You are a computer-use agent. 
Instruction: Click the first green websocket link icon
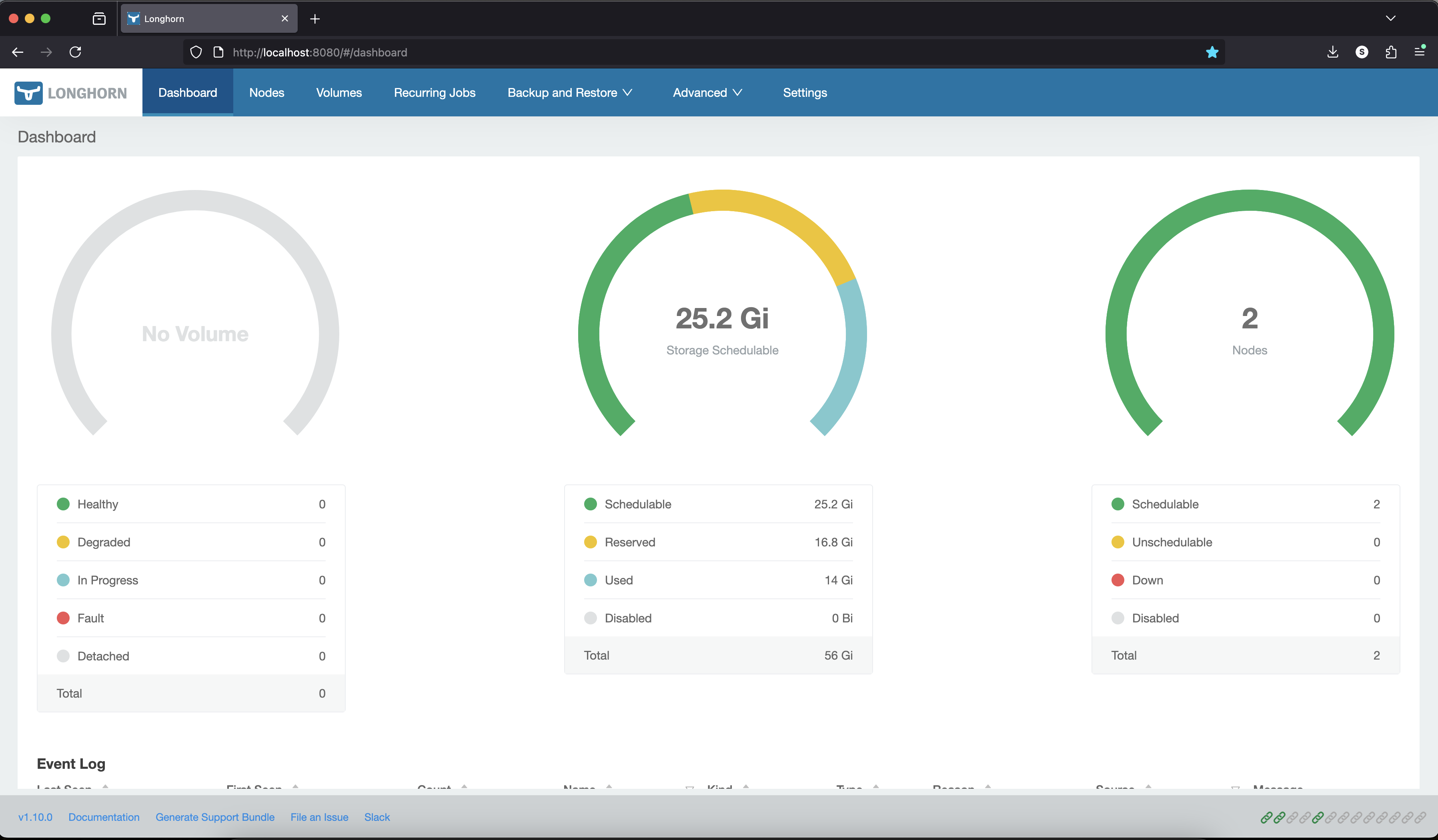(x=1266, y=817)
